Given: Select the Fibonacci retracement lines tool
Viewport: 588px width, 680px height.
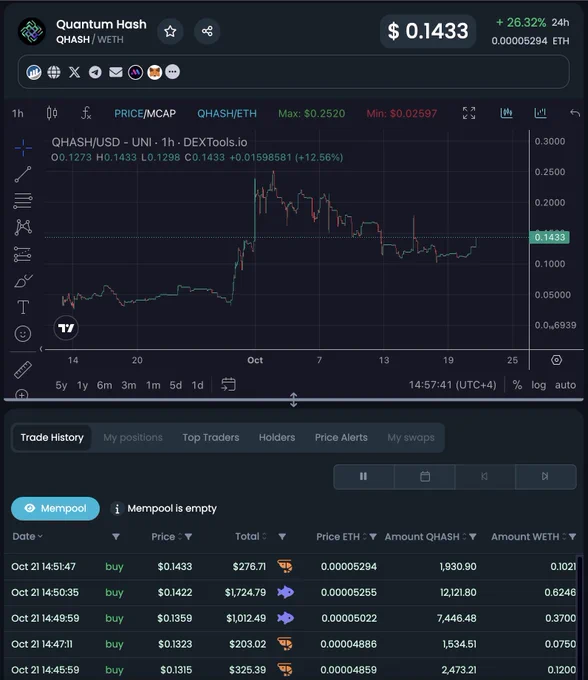Looking at the screenshot, I should coord(23,201).
